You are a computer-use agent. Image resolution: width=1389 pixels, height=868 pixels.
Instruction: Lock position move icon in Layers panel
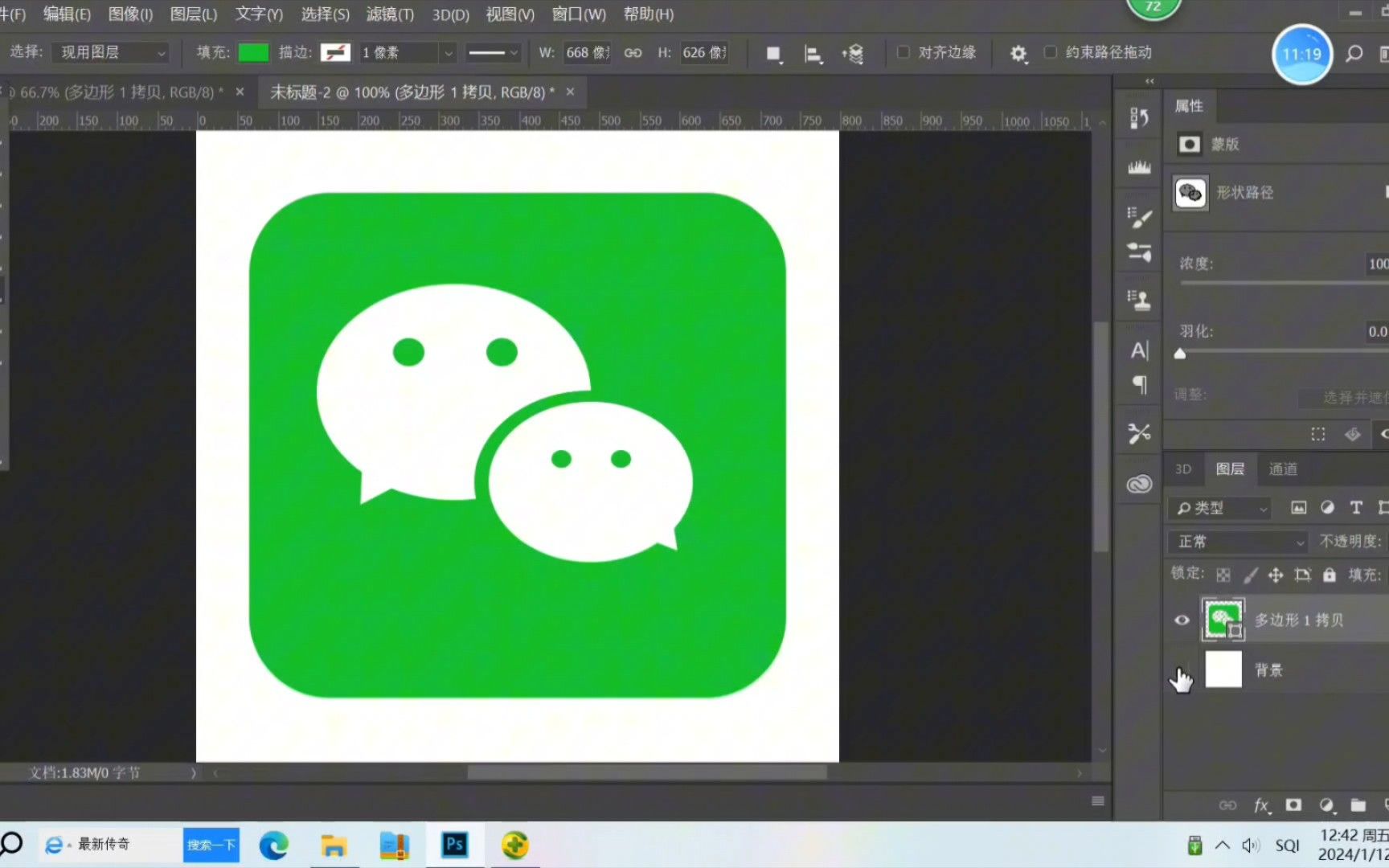click(1276, 575)
